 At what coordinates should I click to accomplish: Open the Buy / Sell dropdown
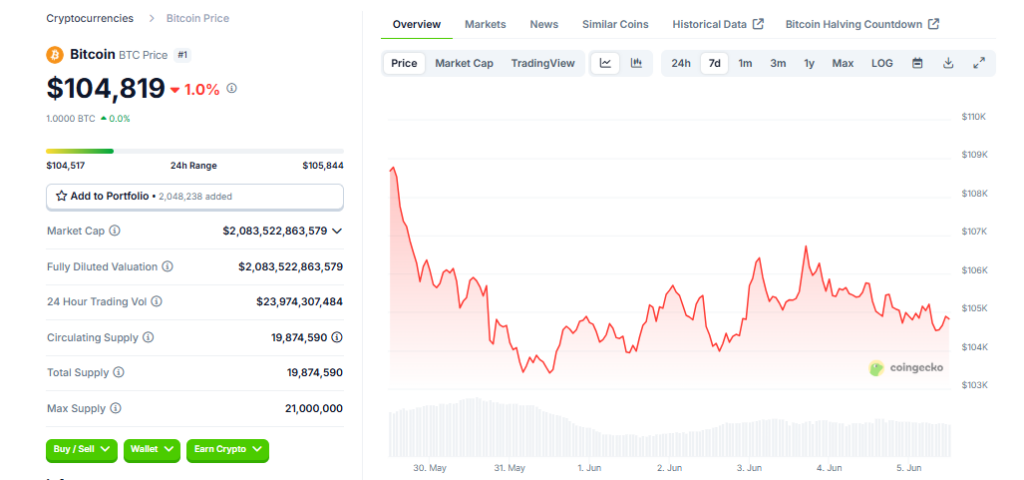pyautogui.click(x=82, y=449)
